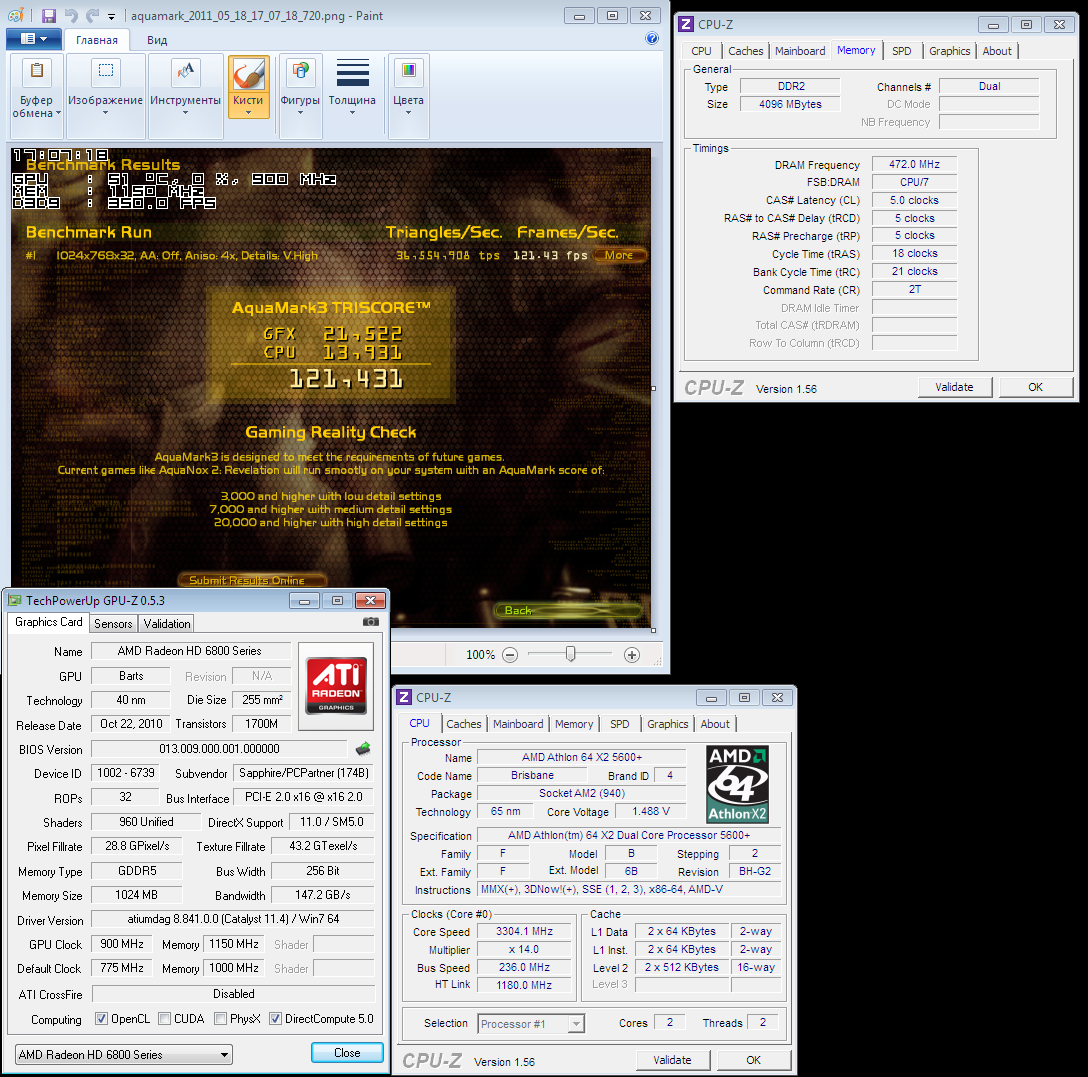Open the Paint help question mark icon

coord(652,38)
